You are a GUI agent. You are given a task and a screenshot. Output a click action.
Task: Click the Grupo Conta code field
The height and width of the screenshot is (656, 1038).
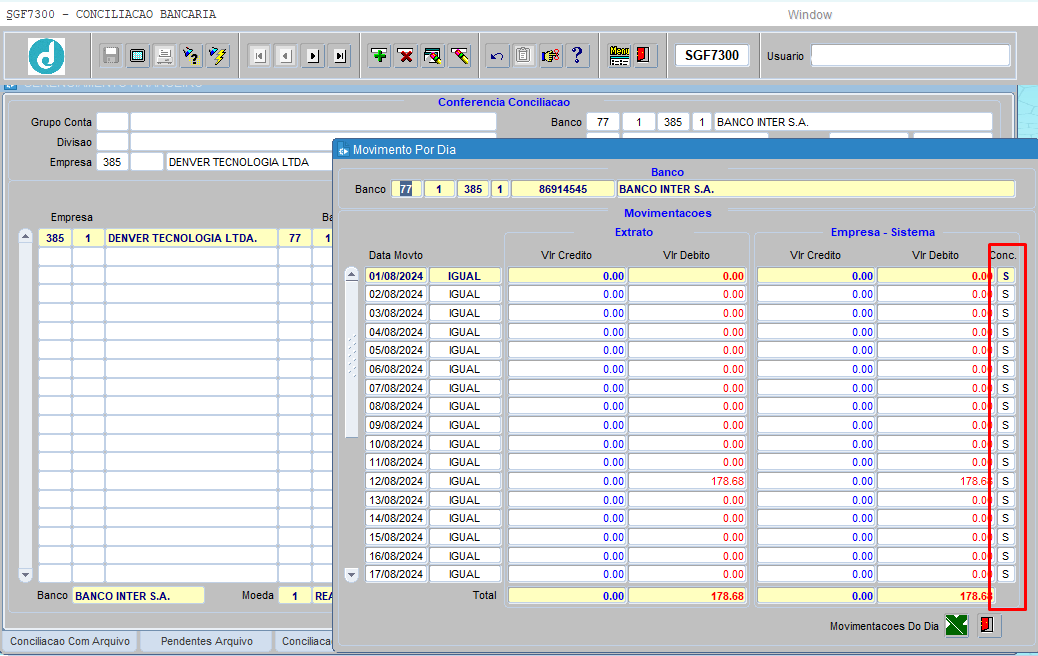(113, 122)
